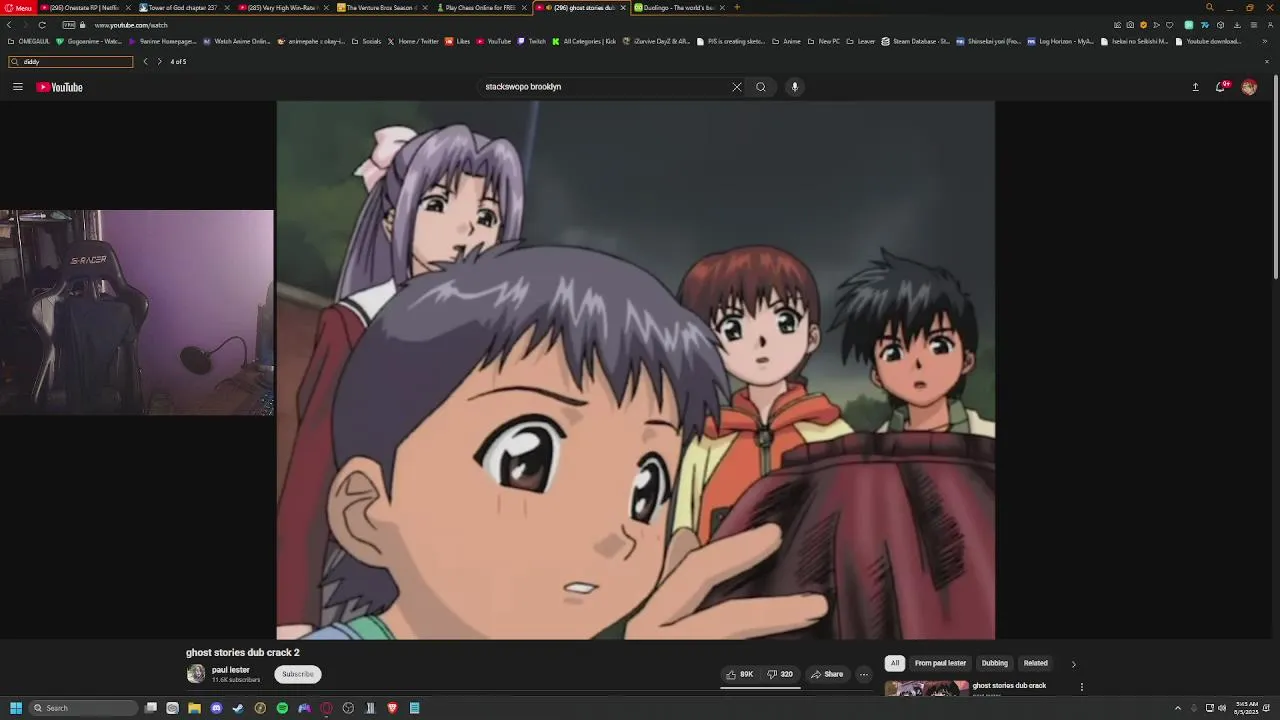
Task: Clear the YouTube search text
Action: pyautogui.click(x=737, y=87)
